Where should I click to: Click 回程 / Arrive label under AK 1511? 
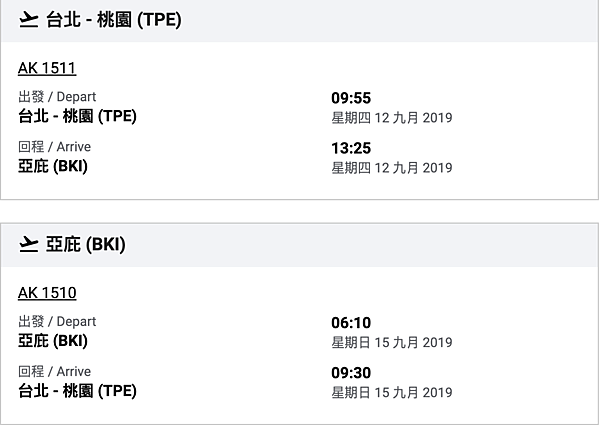pos(54,147)
